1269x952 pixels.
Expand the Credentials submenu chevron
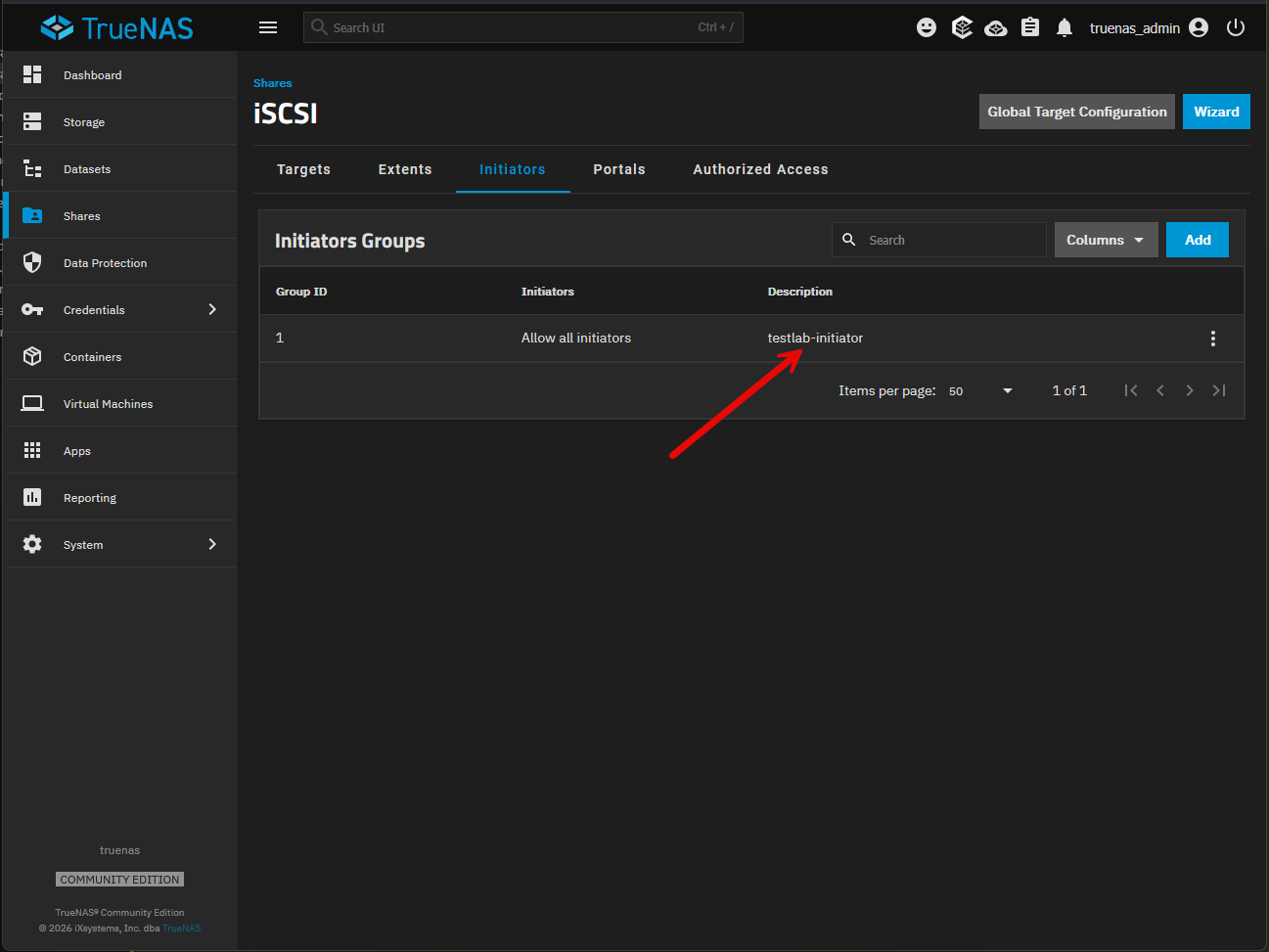pyautogui.click(x=212, y=309)
